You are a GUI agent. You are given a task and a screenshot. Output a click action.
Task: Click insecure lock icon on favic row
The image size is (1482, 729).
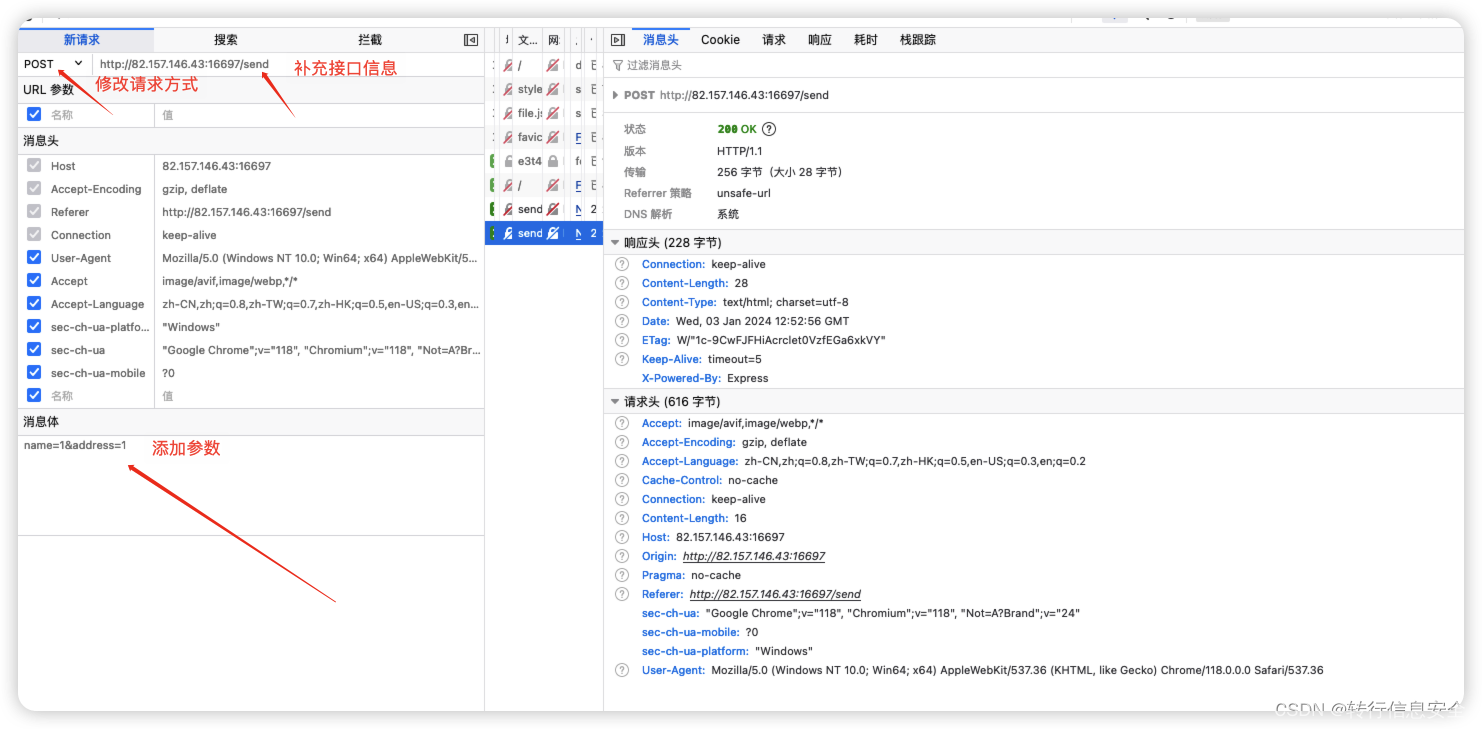[x=552, y=137]
